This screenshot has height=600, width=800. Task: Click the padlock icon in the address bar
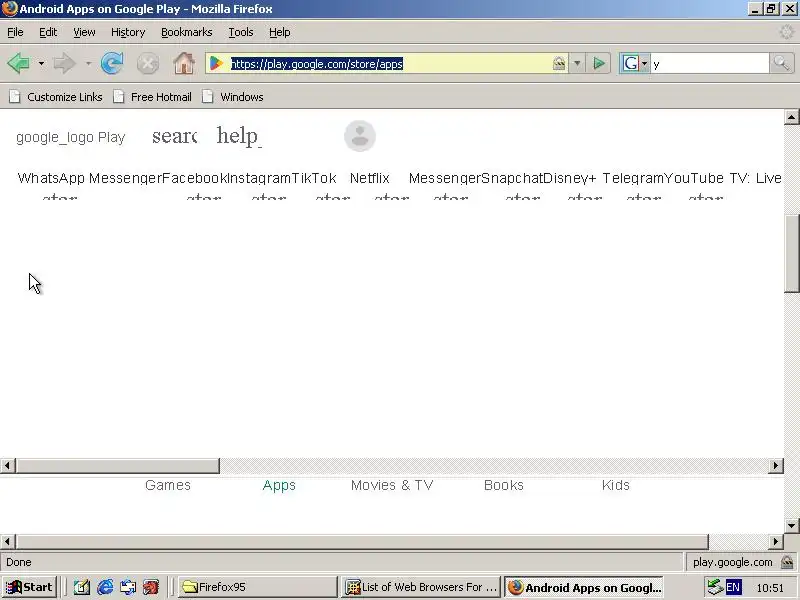(x=559, y=63)
